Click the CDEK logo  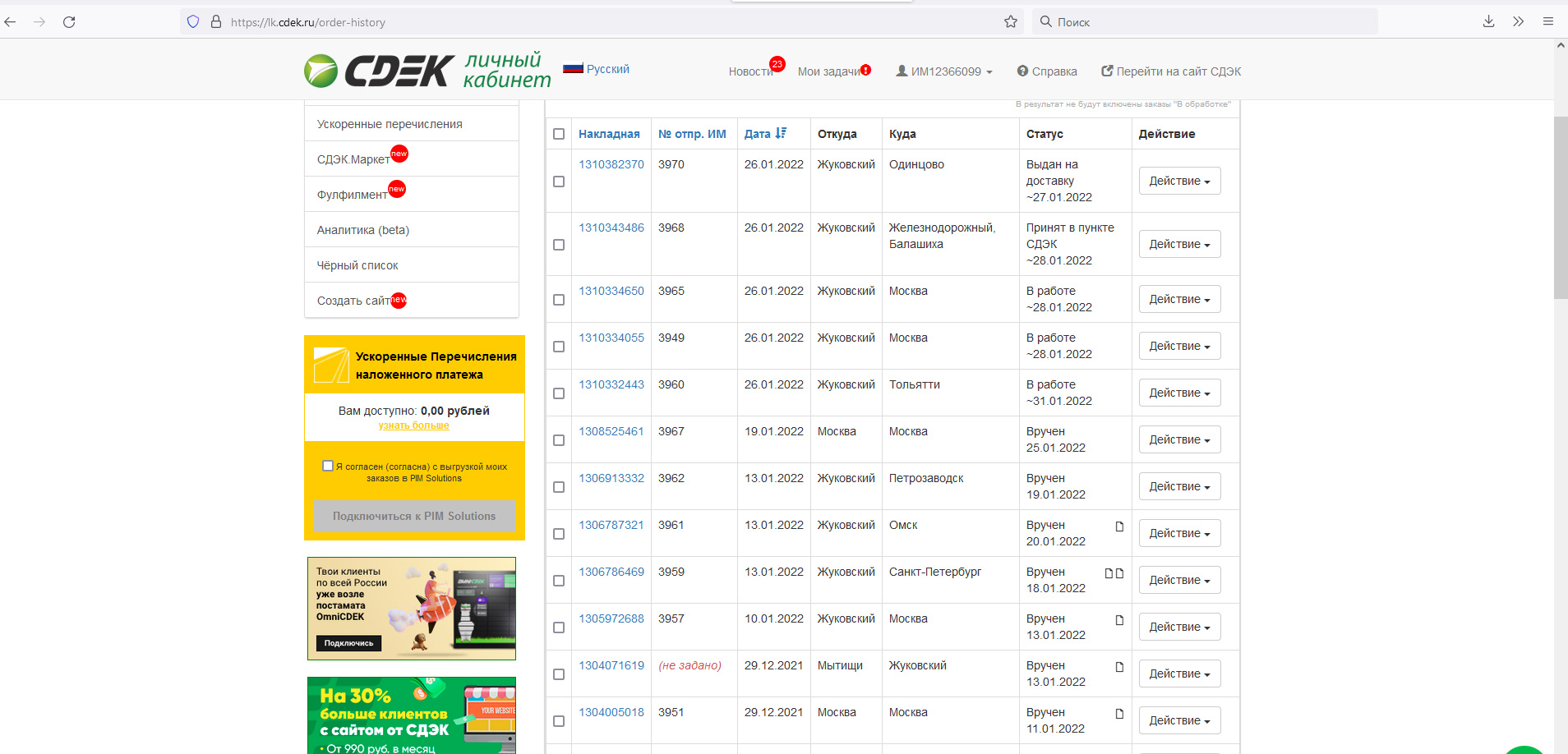tap(379, 71)
